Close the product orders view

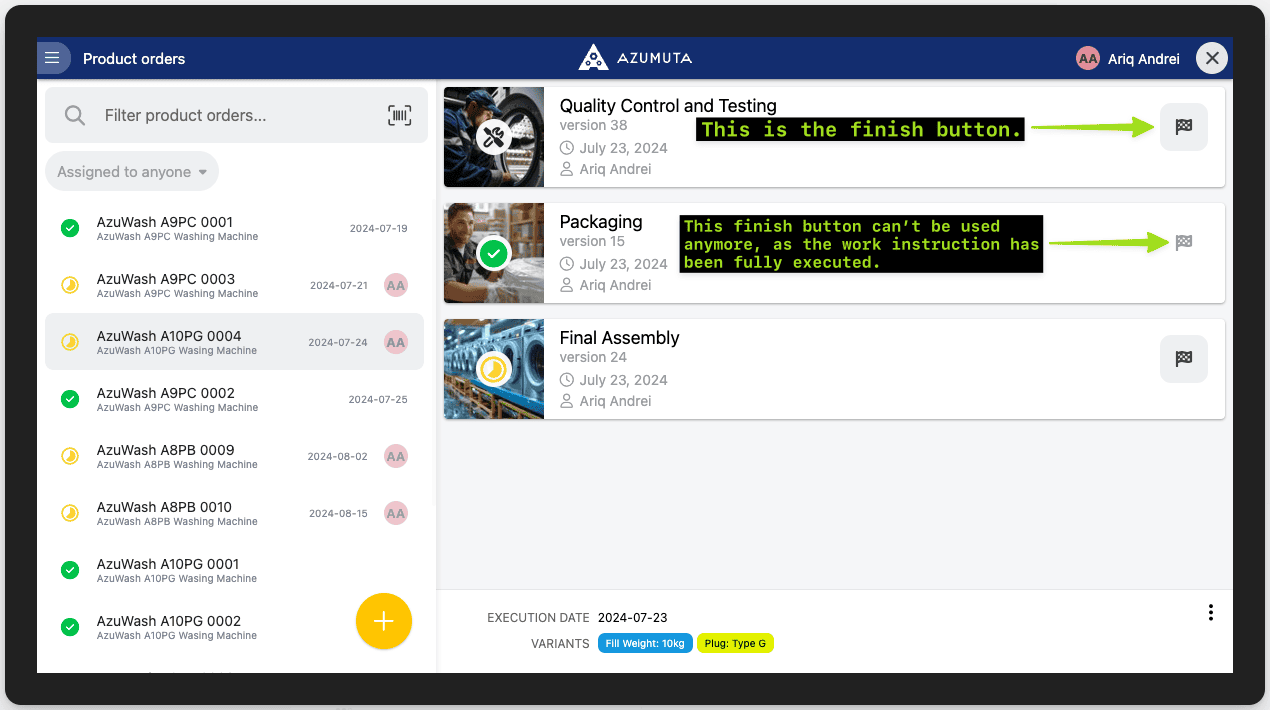tap(1212, 58)
